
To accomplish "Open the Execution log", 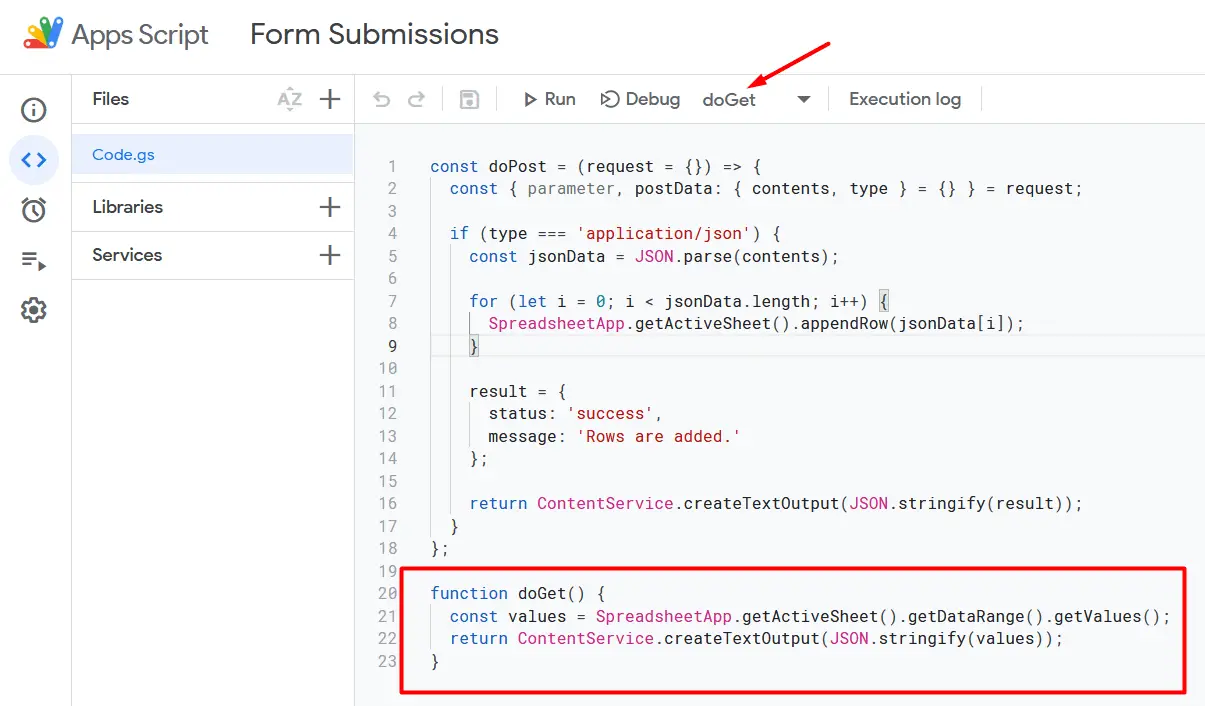I will pos(904,99).
